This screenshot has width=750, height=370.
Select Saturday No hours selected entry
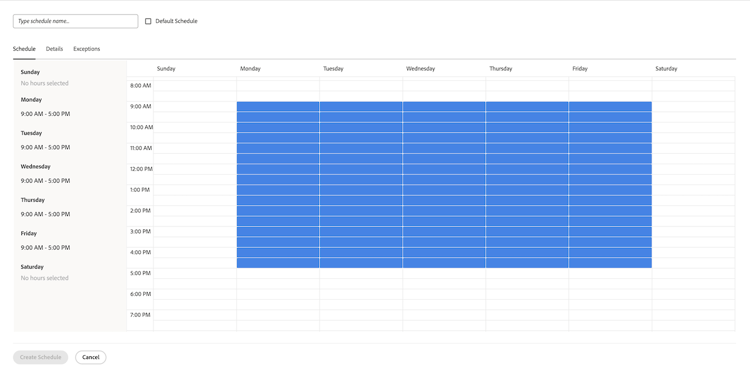(44, 278)
